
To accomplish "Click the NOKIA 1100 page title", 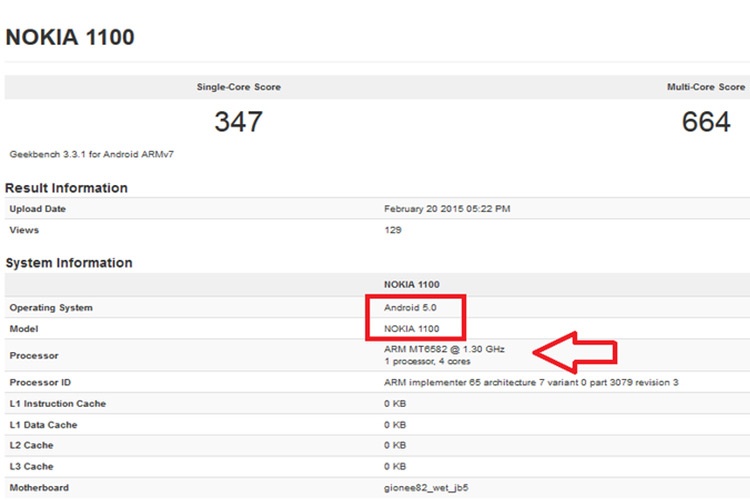I will [x=70, y=38].
